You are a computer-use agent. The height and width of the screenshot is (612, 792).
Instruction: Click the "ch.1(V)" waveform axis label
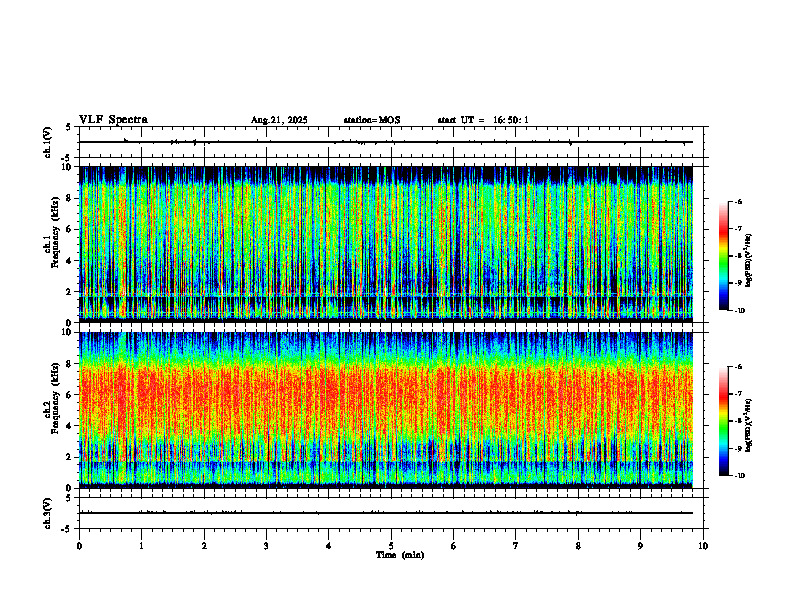(x=48, y=142)
